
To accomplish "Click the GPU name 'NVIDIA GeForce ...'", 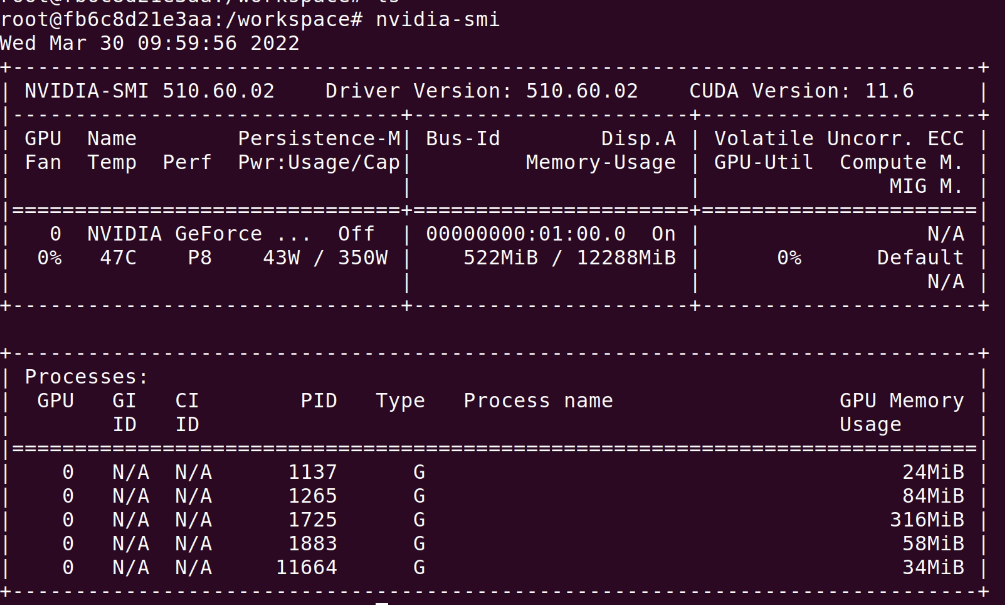I will point(199,234).
